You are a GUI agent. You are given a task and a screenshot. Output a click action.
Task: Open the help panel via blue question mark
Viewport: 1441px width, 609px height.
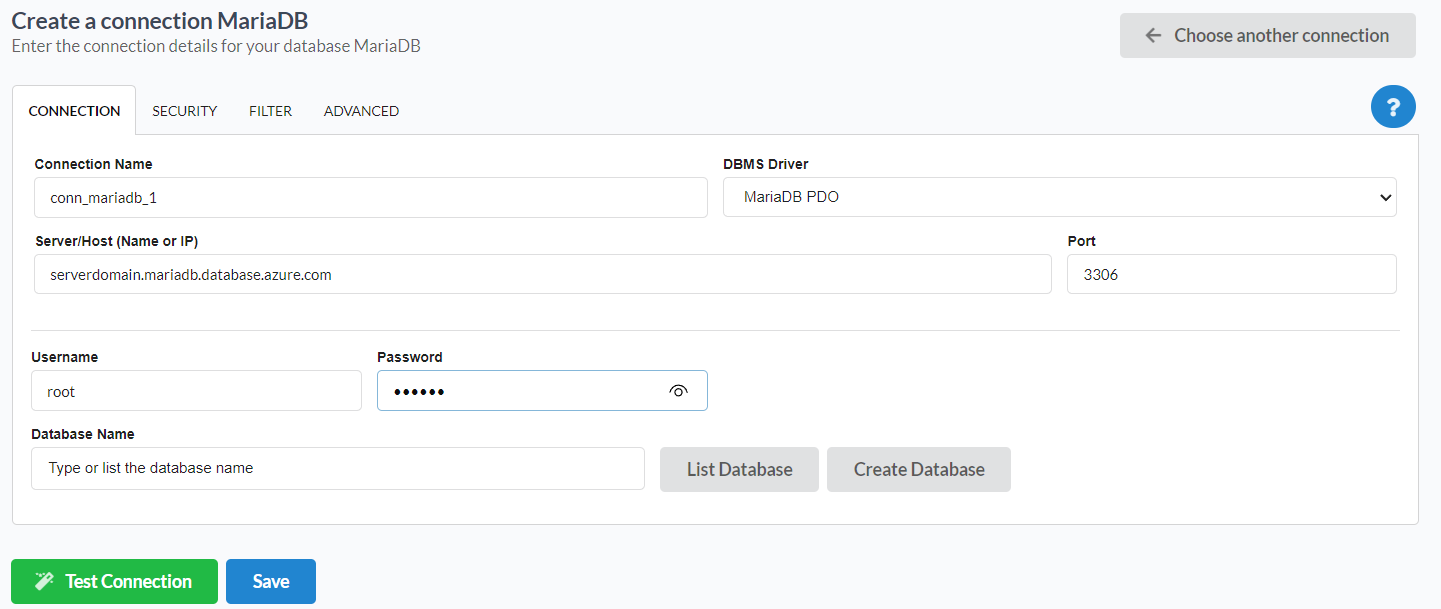click(x=1393, y=107)
